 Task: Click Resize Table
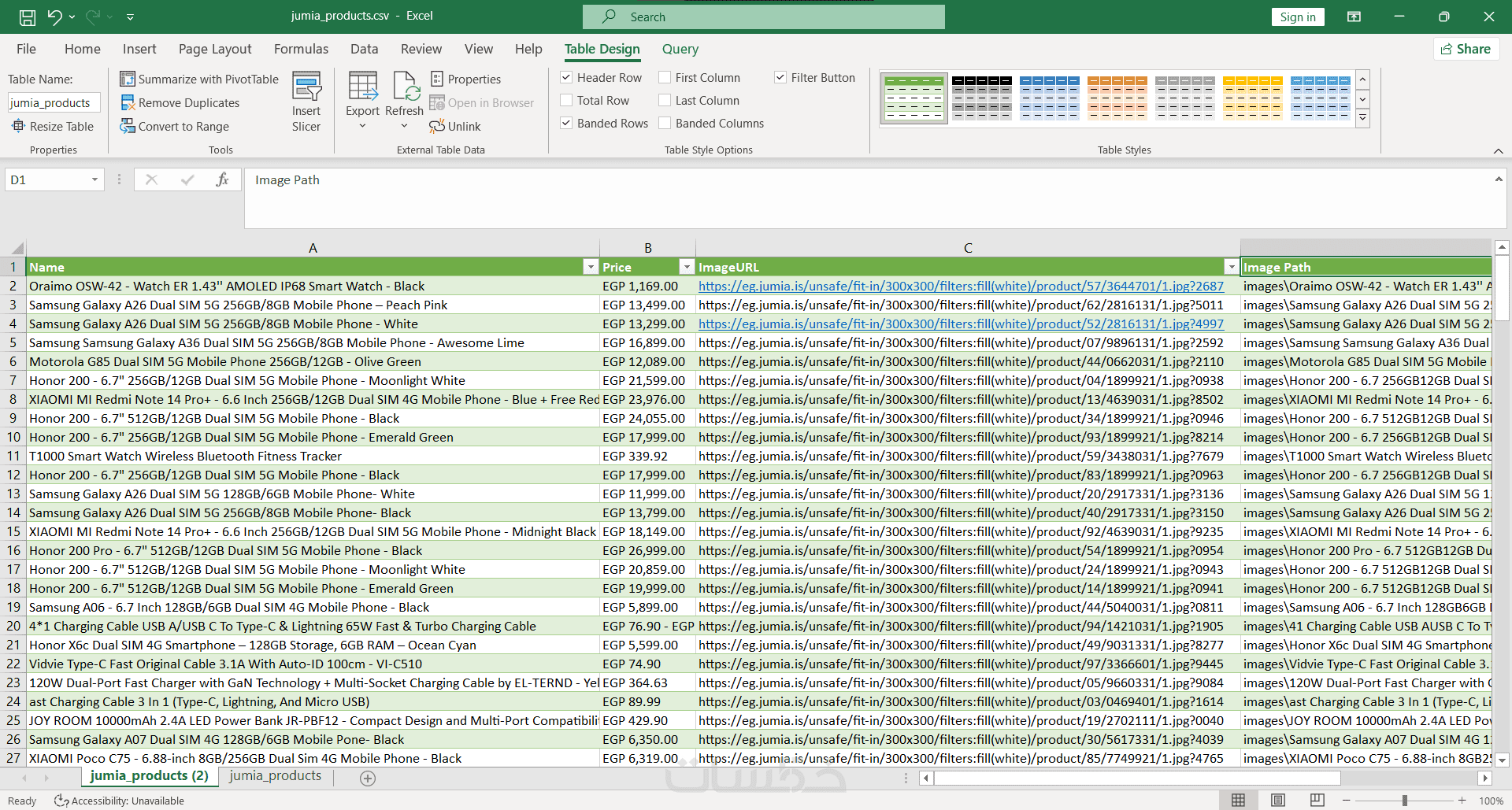[53, 126]
